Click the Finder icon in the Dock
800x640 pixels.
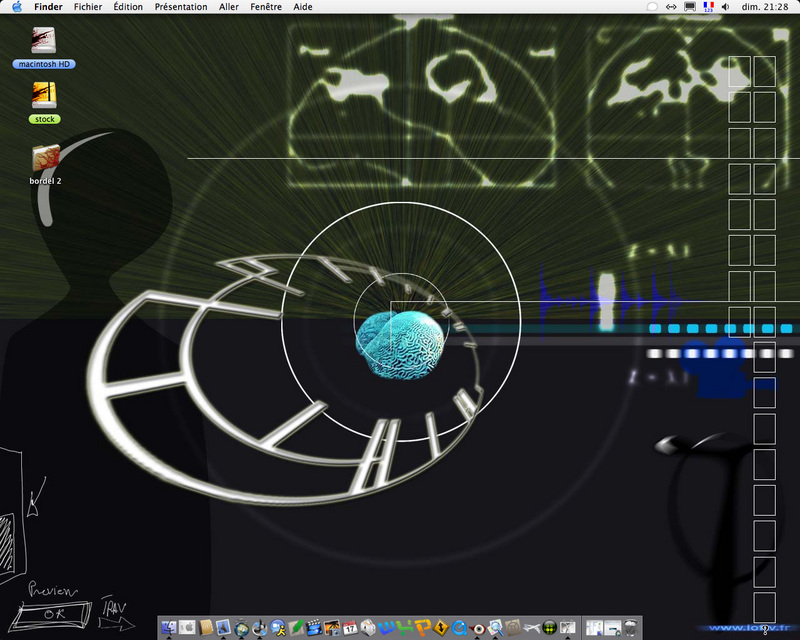click(169, 627)
